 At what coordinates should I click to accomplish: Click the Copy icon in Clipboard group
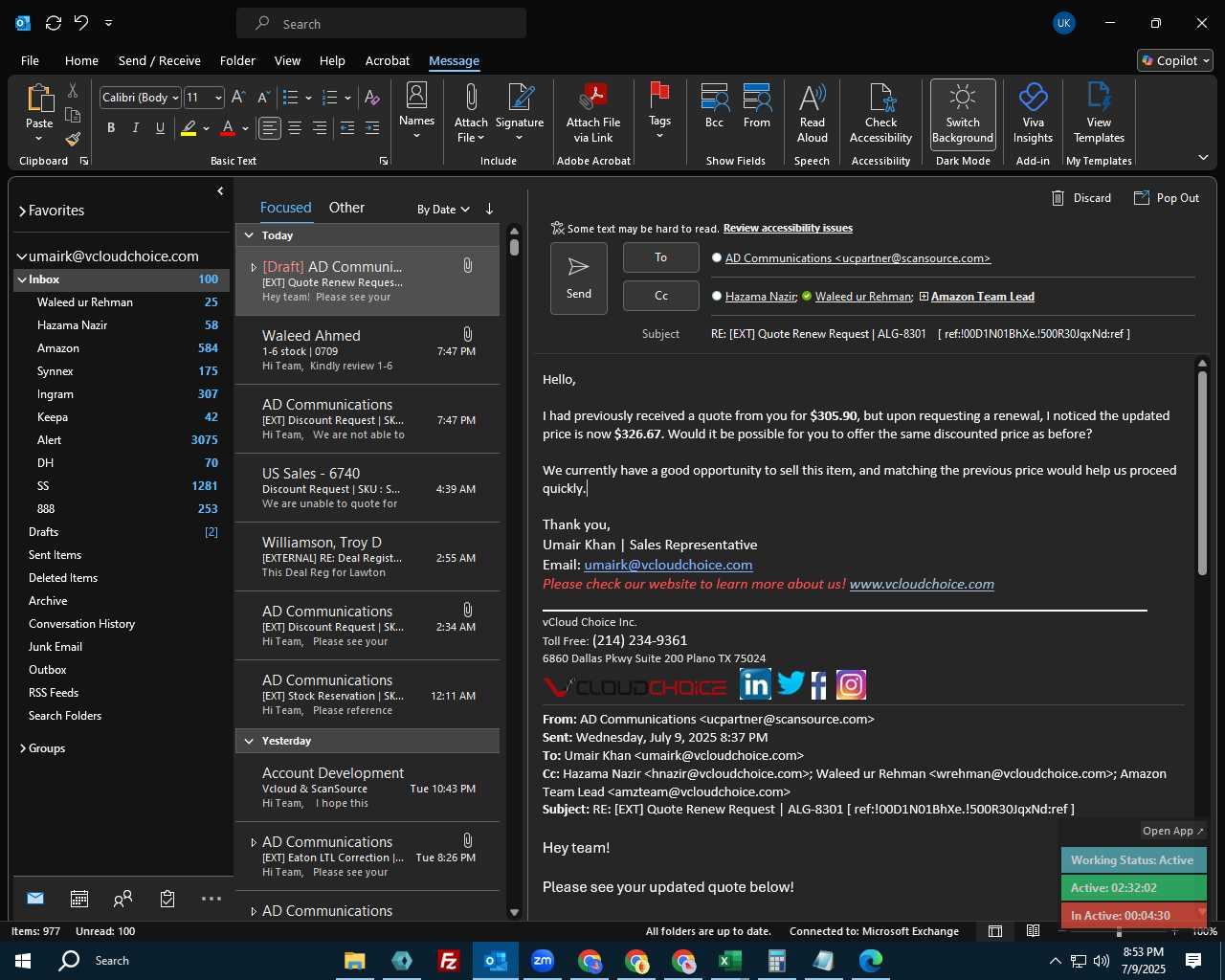point(73,116)
